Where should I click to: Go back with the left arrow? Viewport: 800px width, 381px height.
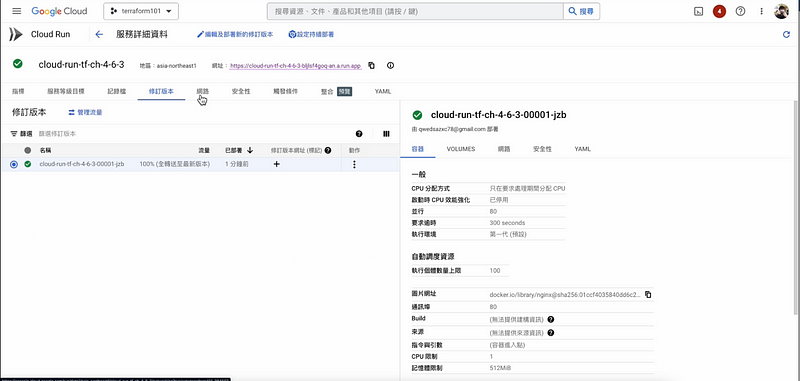pos(99,34)
